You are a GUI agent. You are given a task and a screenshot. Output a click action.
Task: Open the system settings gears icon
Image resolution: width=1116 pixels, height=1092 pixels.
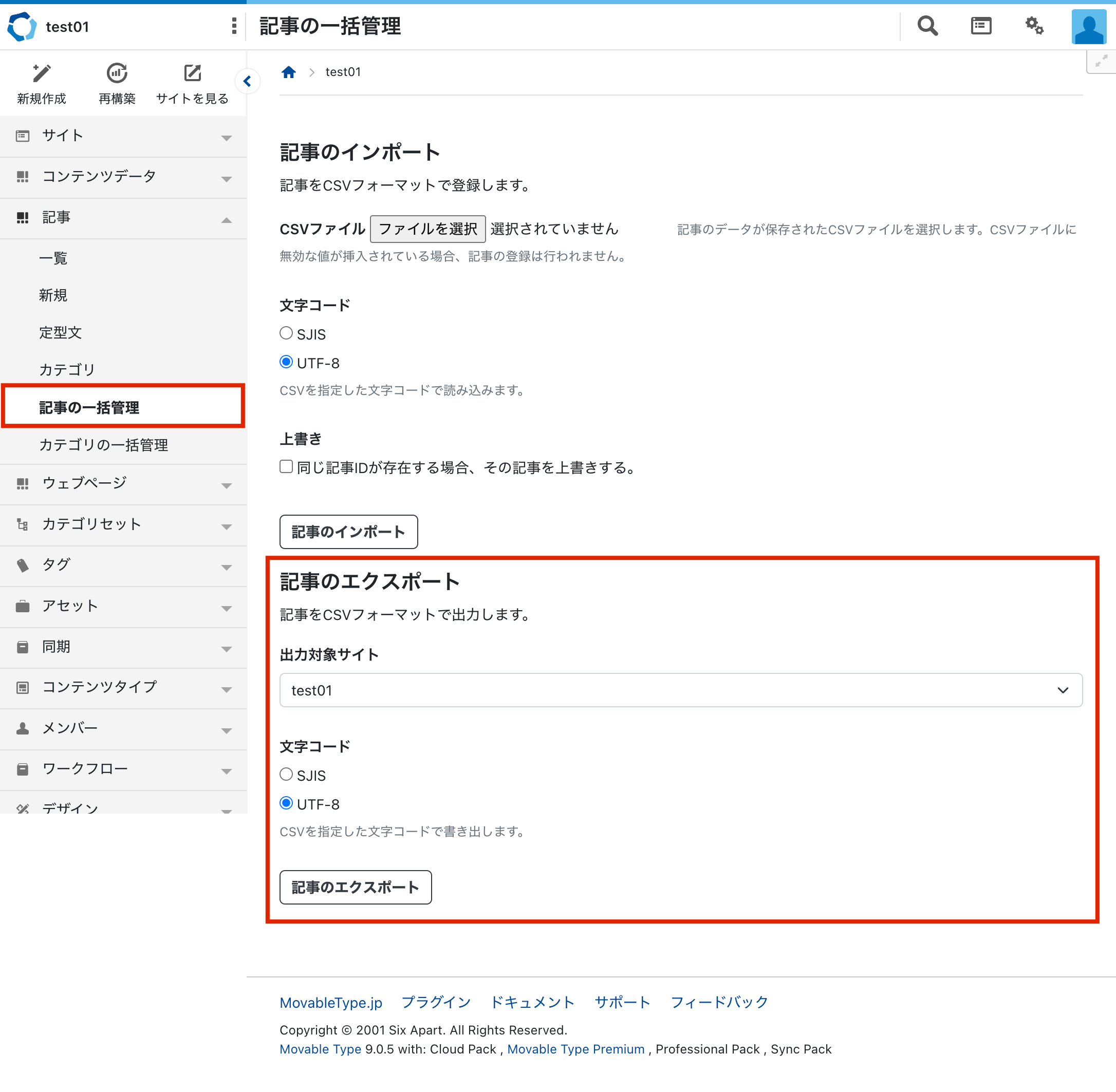(1034, 26)
